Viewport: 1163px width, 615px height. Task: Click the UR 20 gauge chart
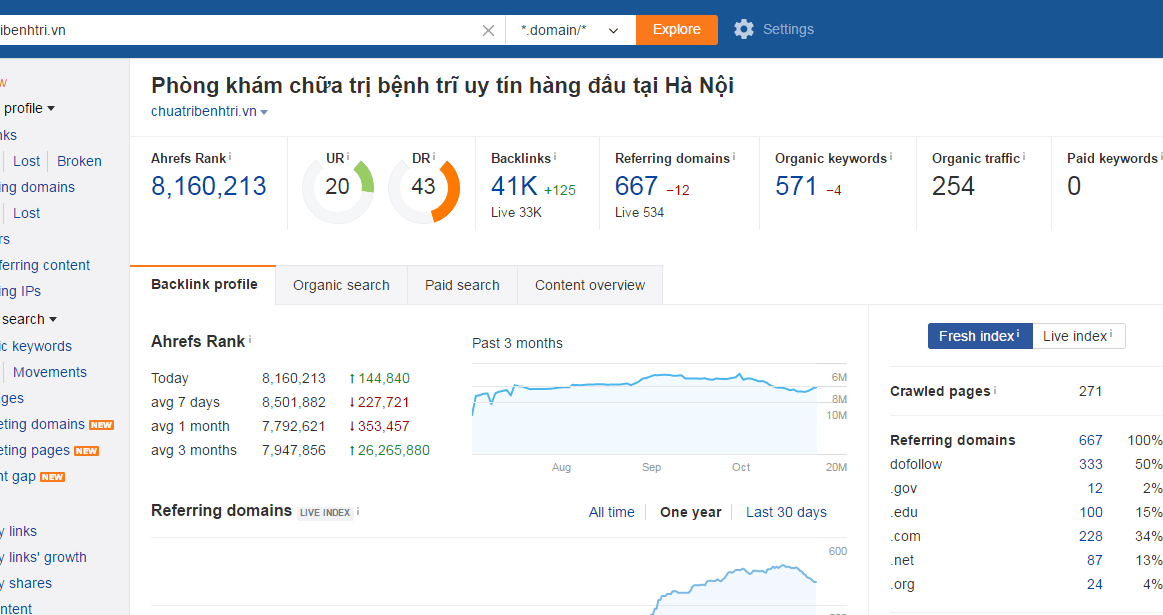pyautogui.click(x=337, y=187)
